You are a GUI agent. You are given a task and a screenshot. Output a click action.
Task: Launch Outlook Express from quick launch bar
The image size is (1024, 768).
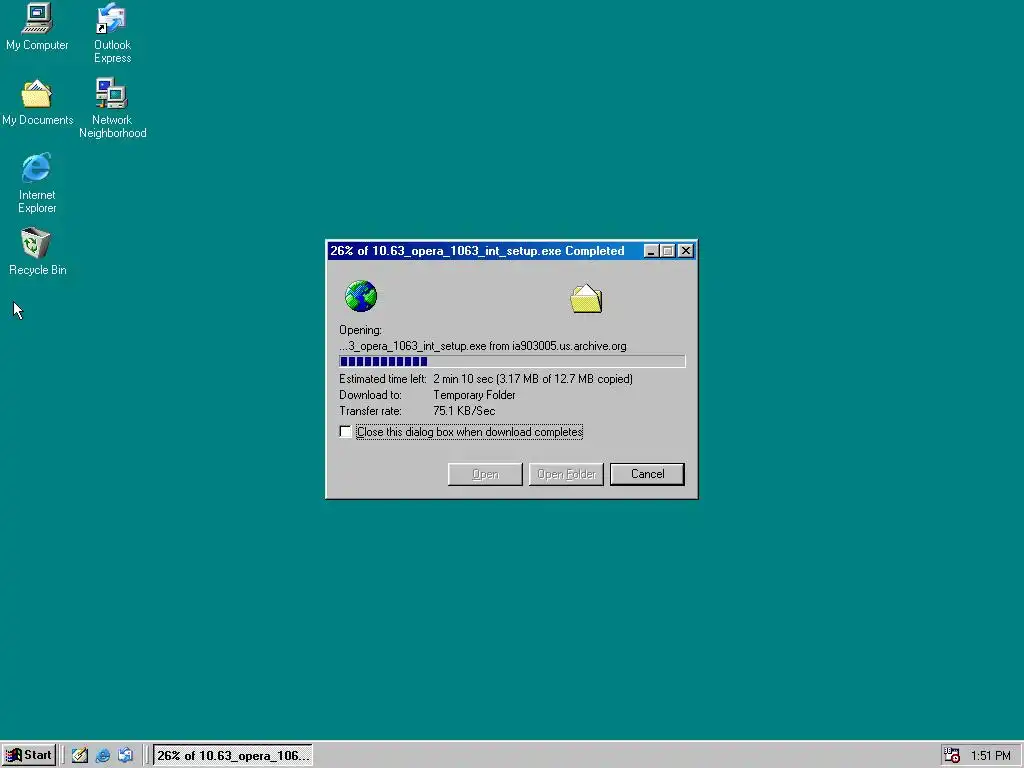(125, 755)
